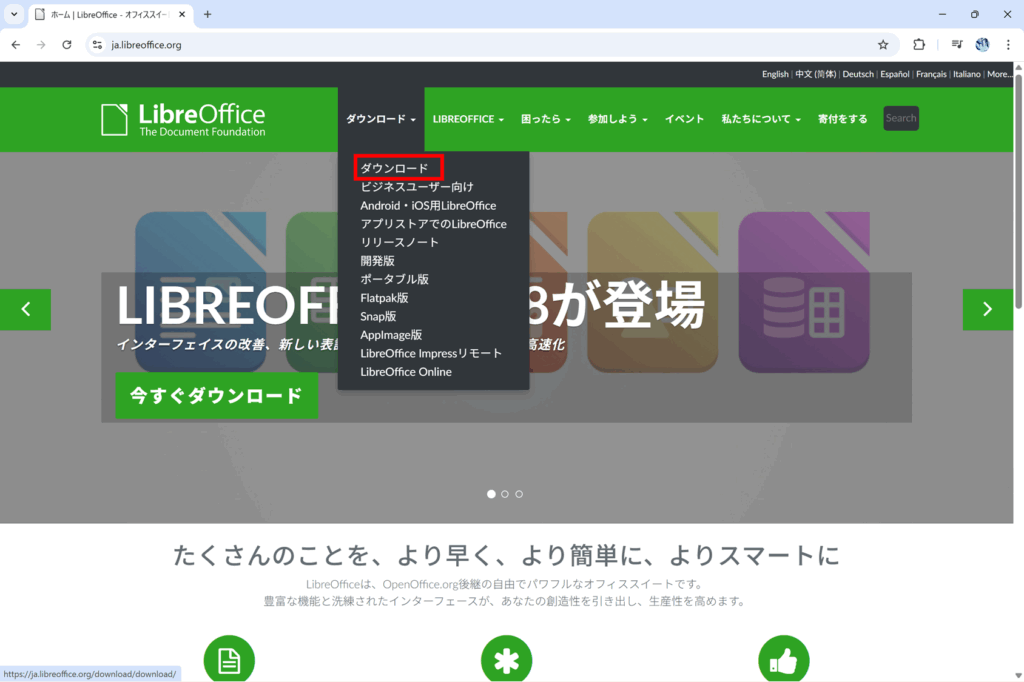
Task: Choose ダウンロード from the open dropdown menu
Action: 394,168
